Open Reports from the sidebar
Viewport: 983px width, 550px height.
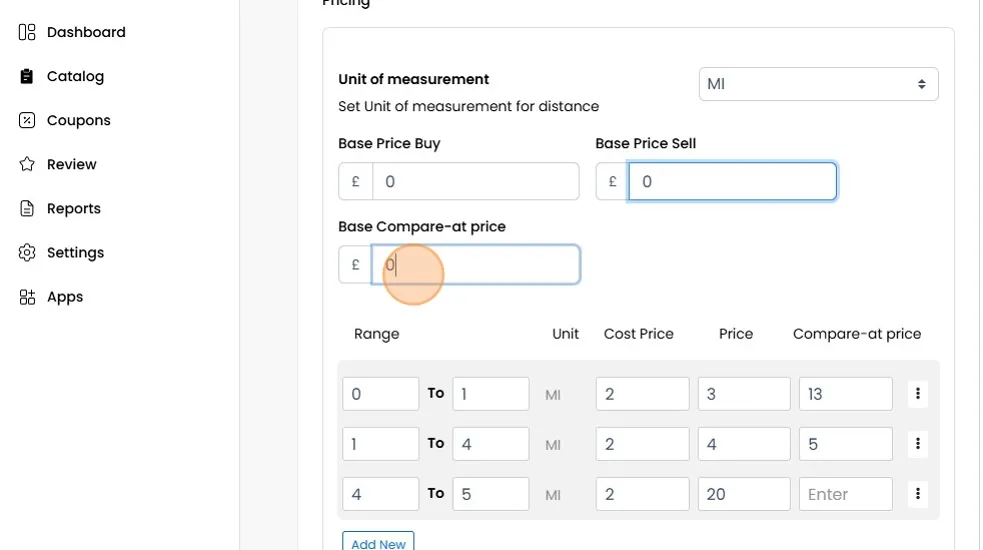coord(73,208)
